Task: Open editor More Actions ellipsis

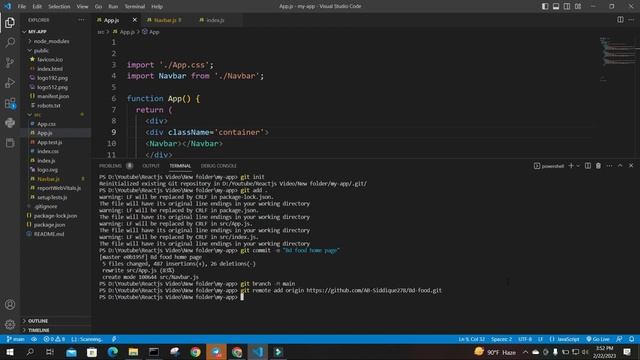Action: point(631,20)
